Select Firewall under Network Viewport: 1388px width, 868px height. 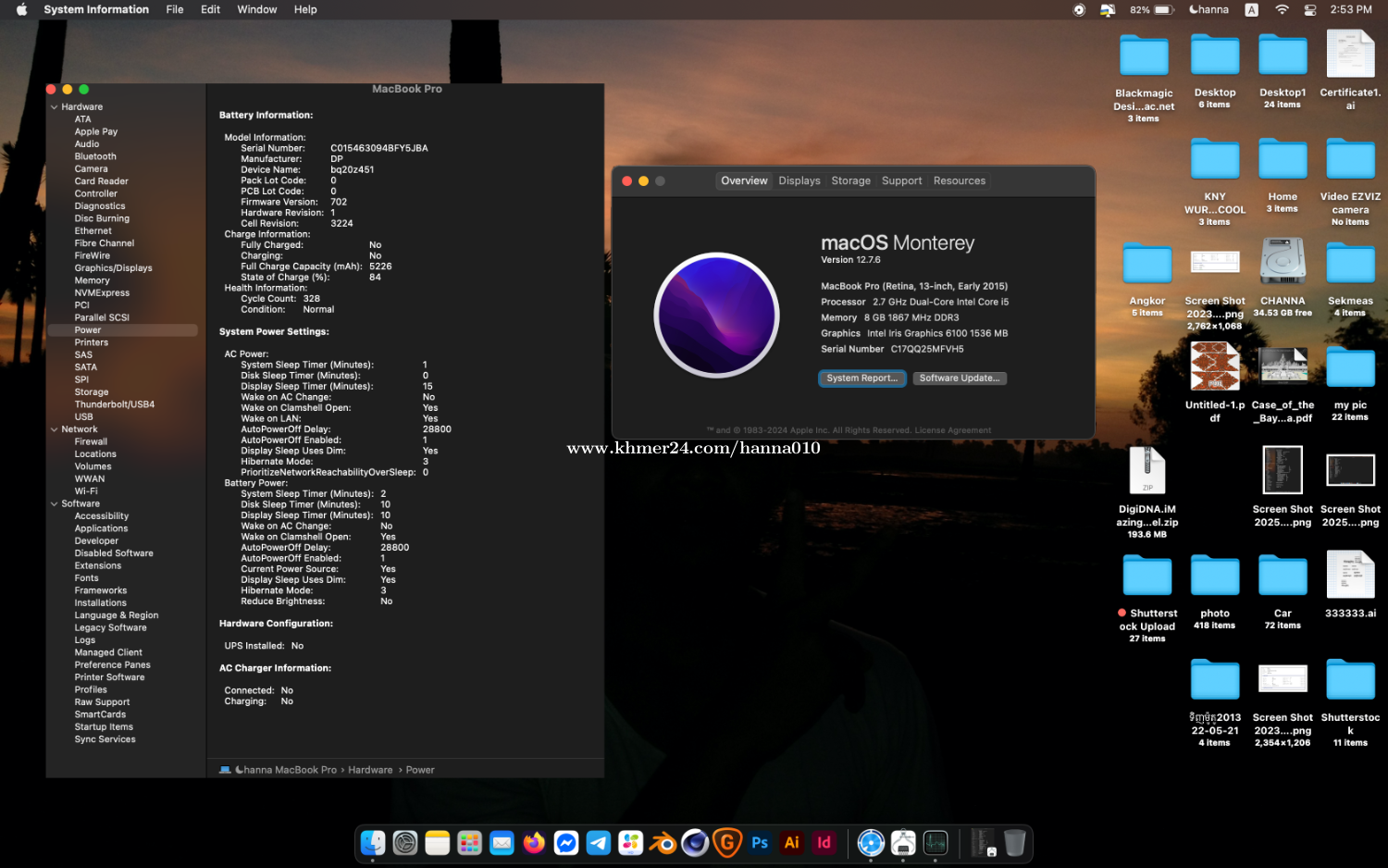coord(91,441)
